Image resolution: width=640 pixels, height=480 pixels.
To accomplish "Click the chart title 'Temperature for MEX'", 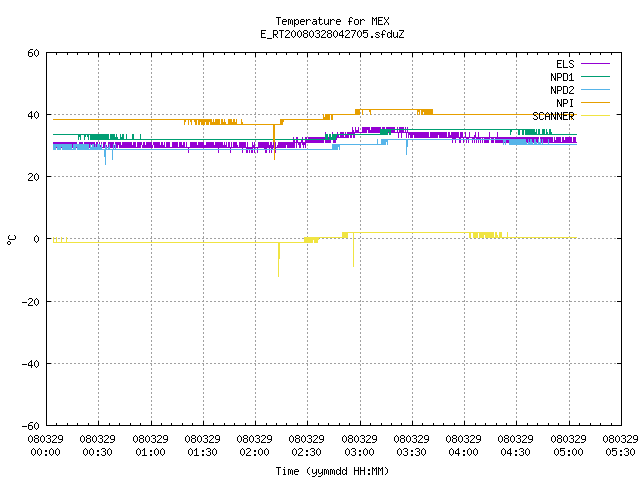I will (332, 21).
